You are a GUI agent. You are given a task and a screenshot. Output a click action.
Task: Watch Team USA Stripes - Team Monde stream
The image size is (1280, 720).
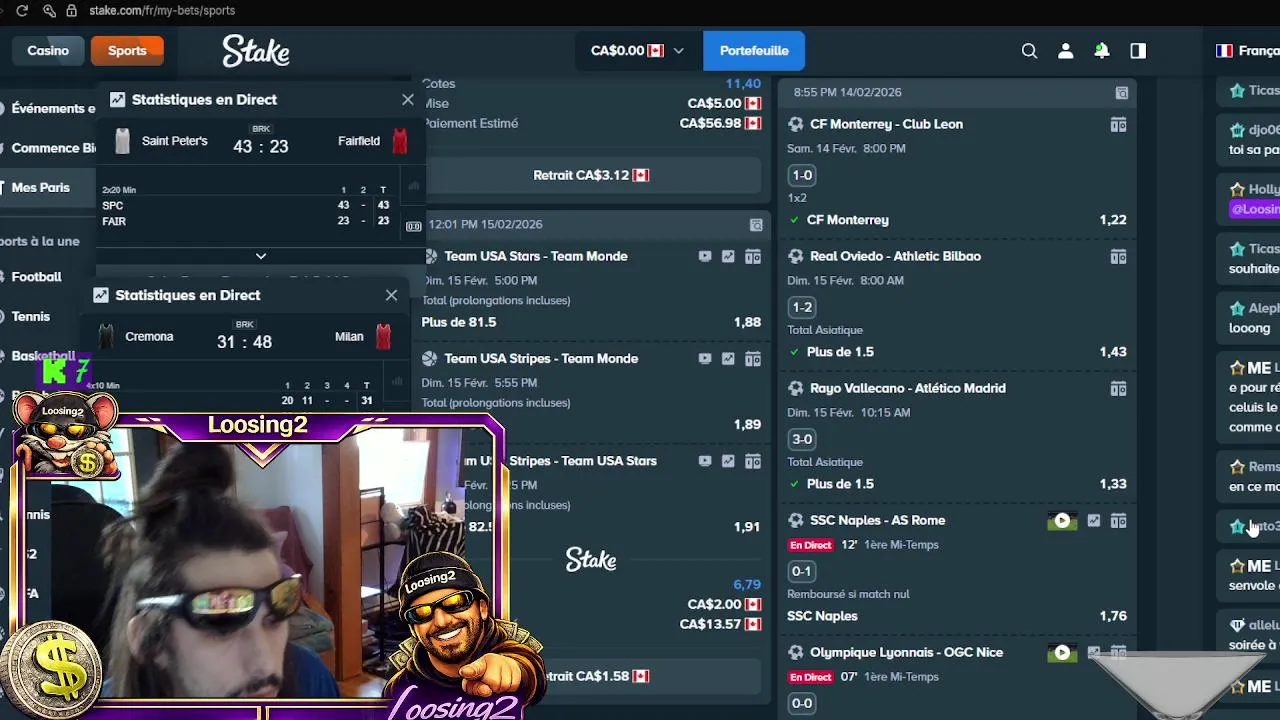click(x=705, y=359)
